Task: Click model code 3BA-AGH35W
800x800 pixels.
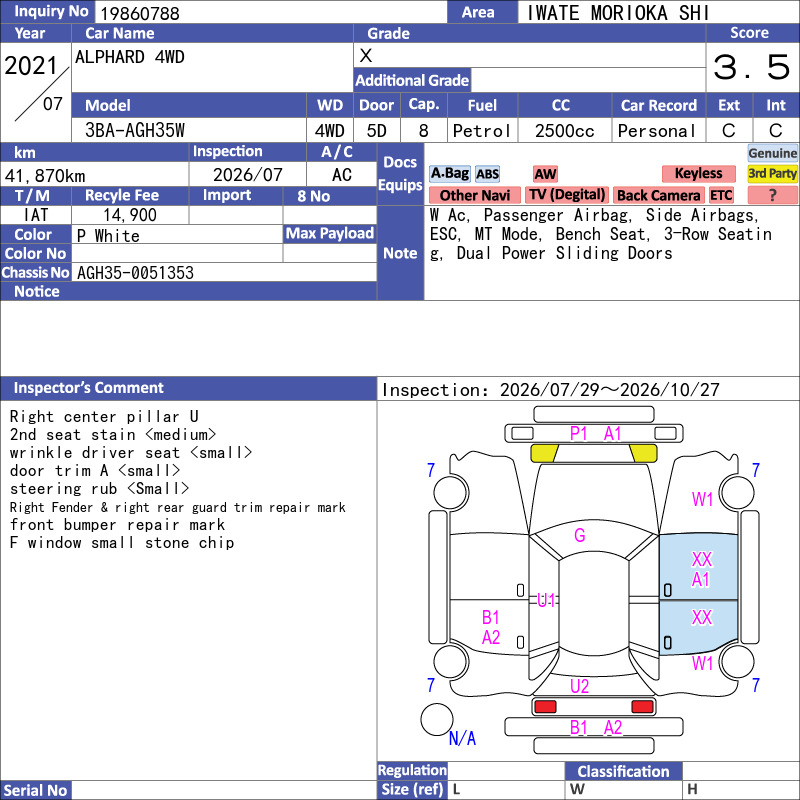Action: (x=135, y=130)
